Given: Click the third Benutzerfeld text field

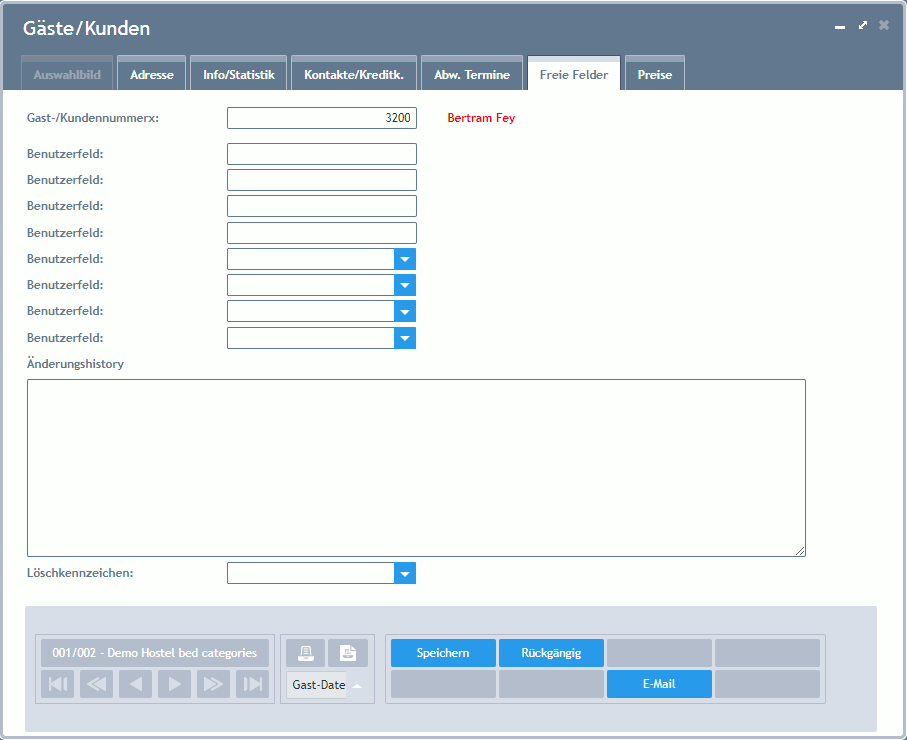Looking at the screenshot, I should tap(322, 206).
